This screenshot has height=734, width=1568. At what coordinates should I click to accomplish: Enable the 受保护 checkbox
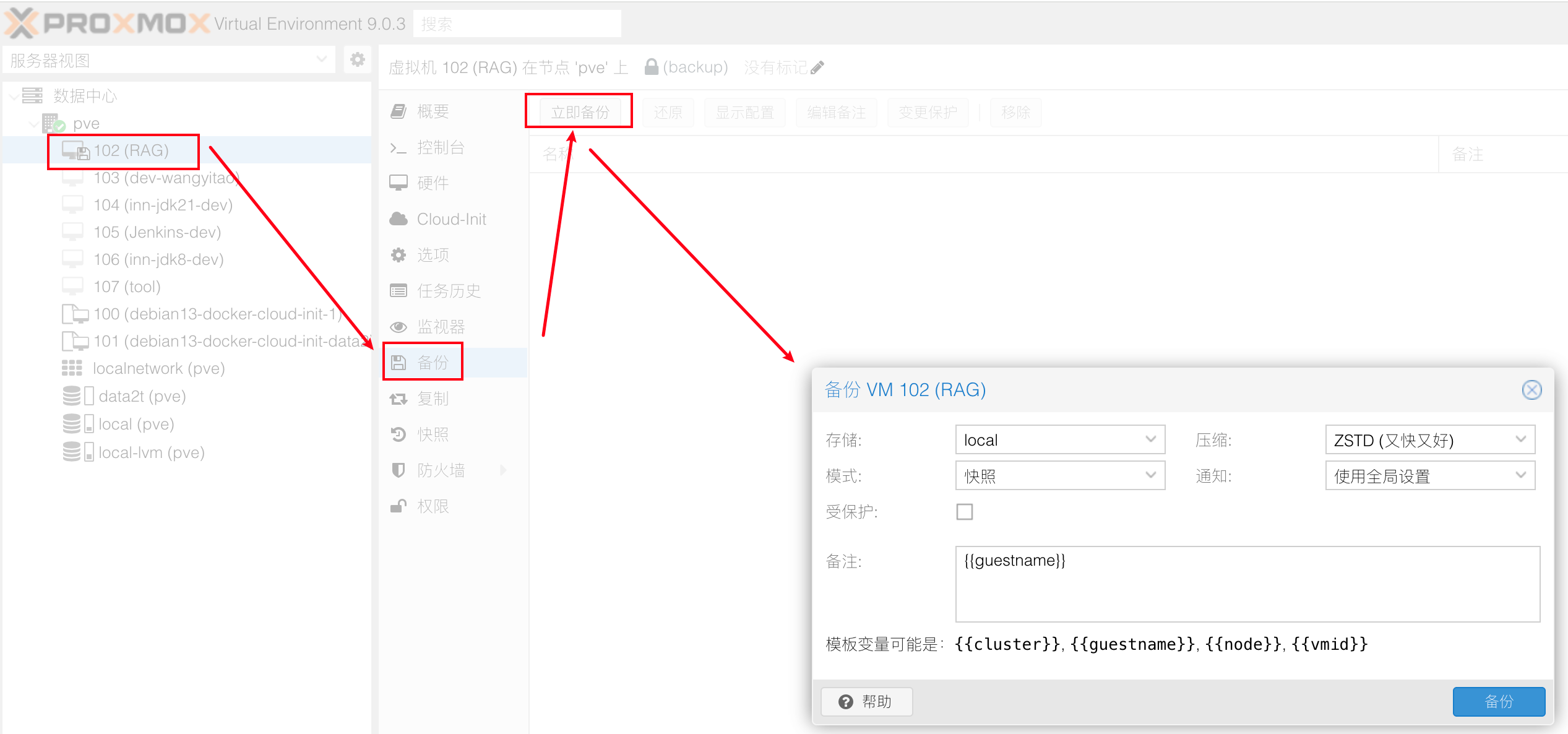click(964, 512)
